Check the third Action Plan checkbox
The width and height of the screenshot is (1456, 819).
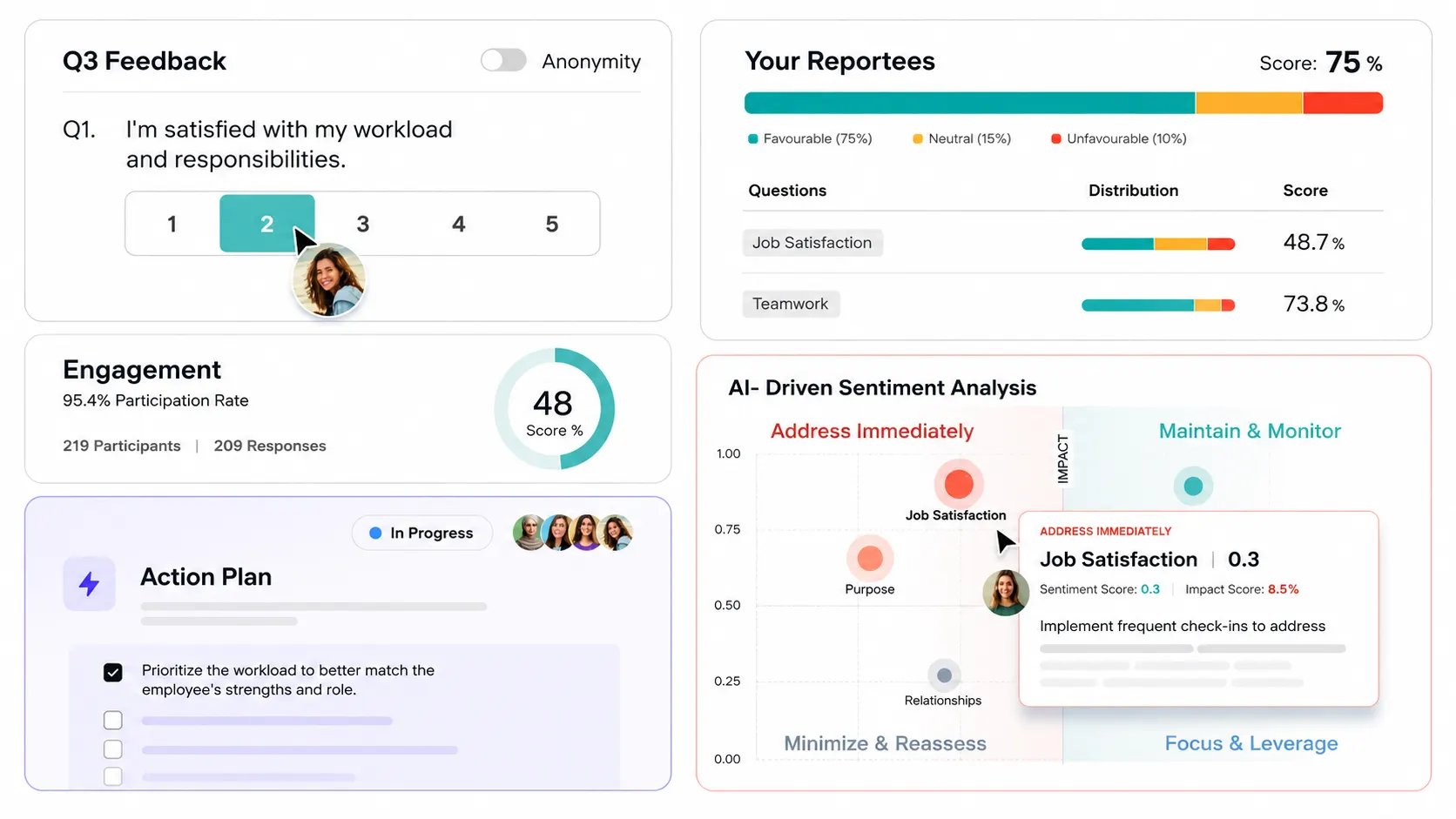coord(113,749)
